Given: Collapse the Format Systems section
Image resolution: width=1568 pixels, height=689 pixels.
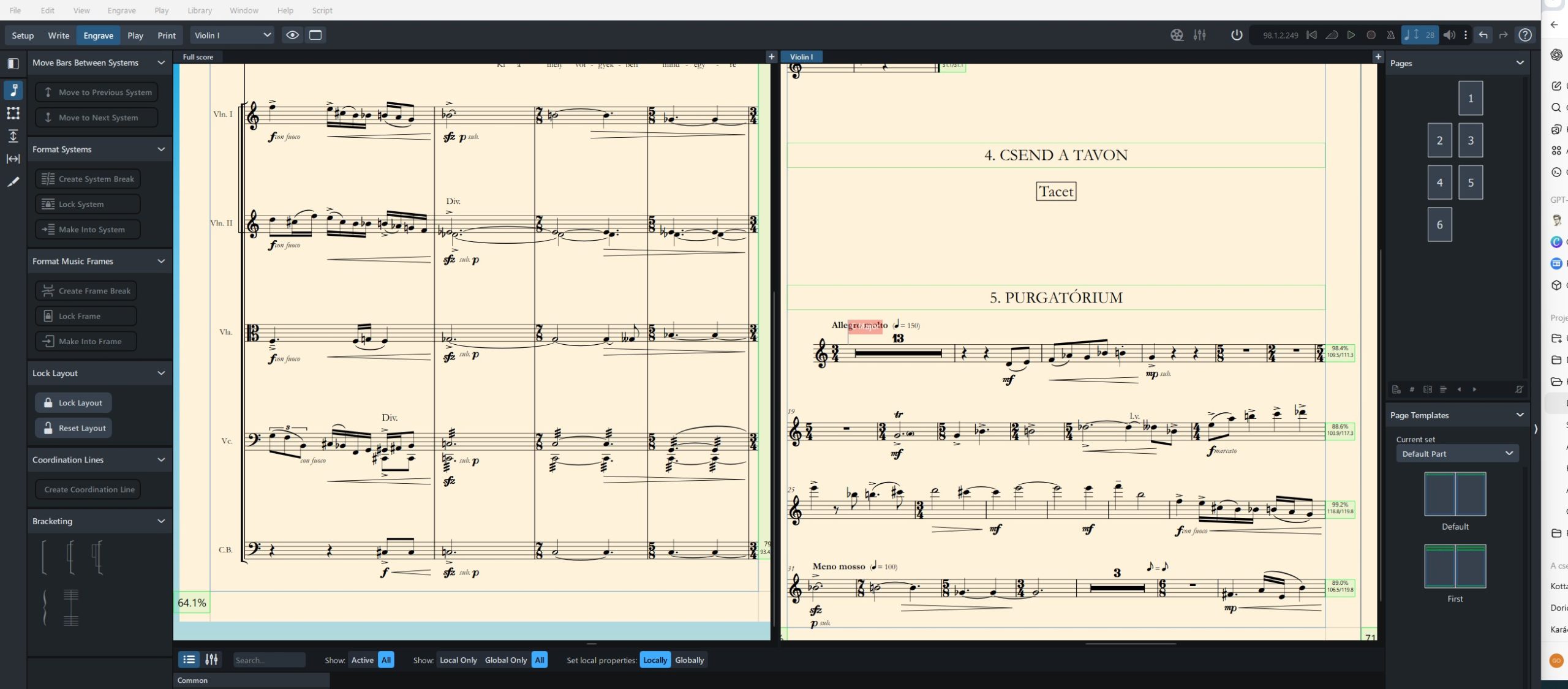Looking at the screenshot, I should tap(161, 149).
